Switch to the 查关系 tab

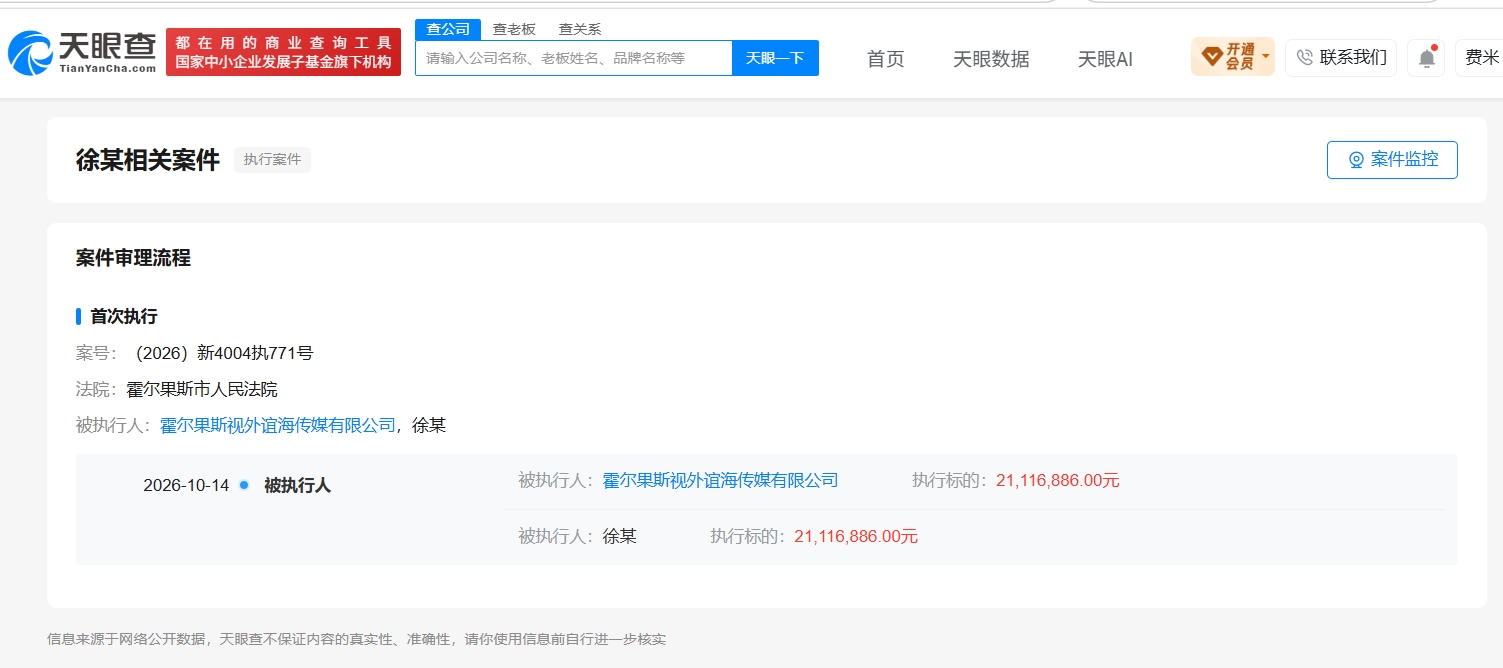click(580, 29)
